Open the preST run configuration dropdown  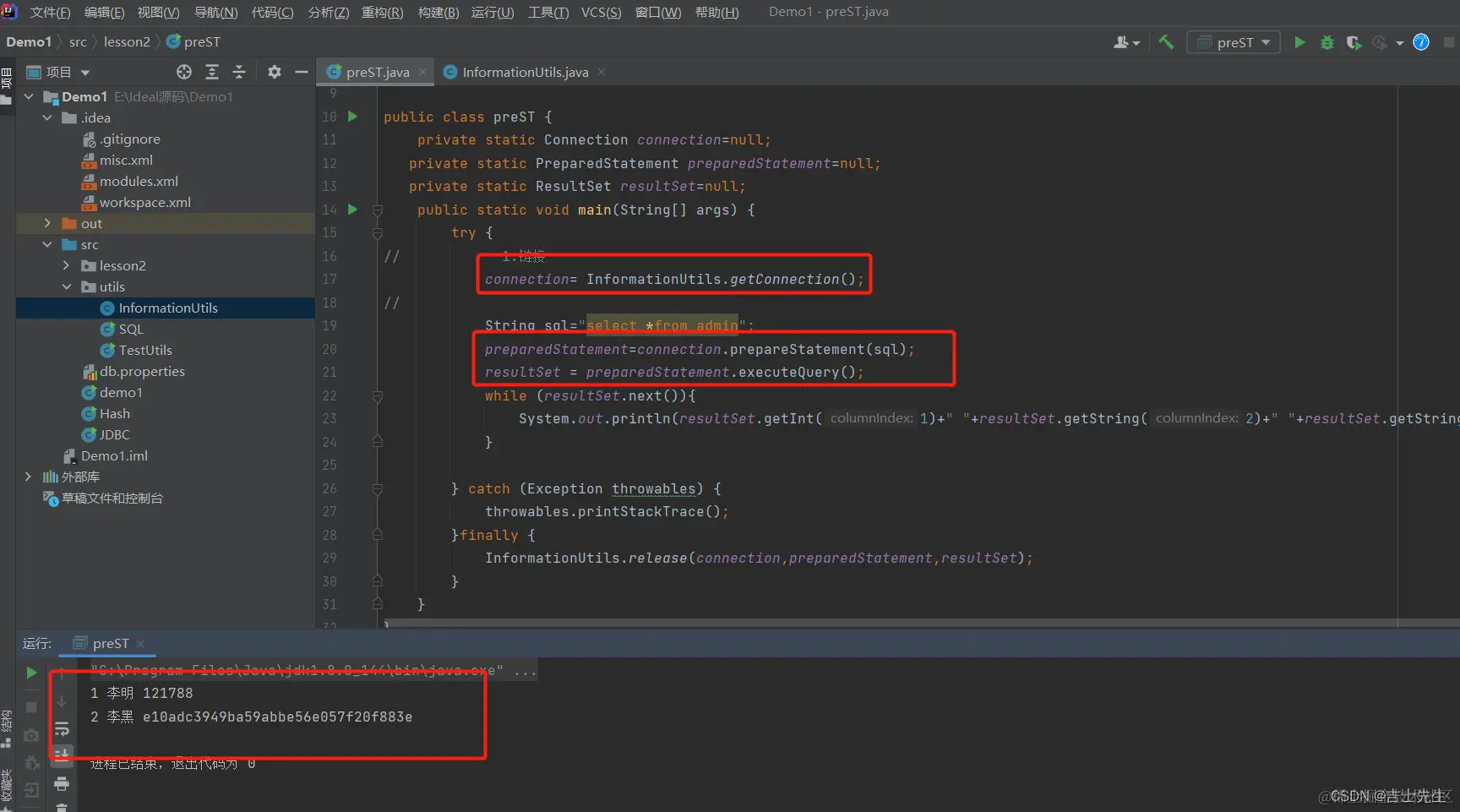coord(1234,42)
